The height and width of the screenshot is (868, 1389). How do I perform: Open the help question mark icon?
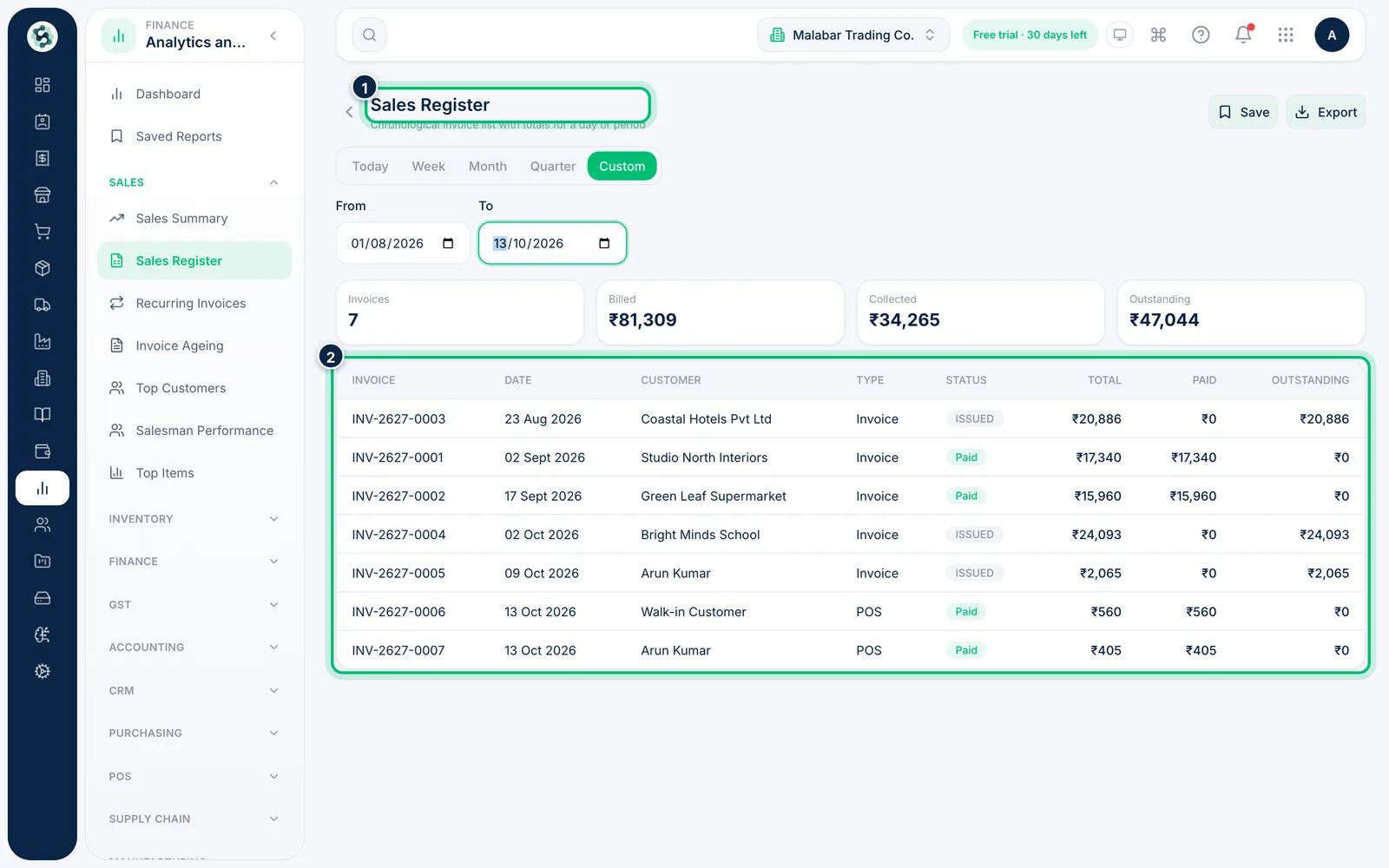[1201, 35]
